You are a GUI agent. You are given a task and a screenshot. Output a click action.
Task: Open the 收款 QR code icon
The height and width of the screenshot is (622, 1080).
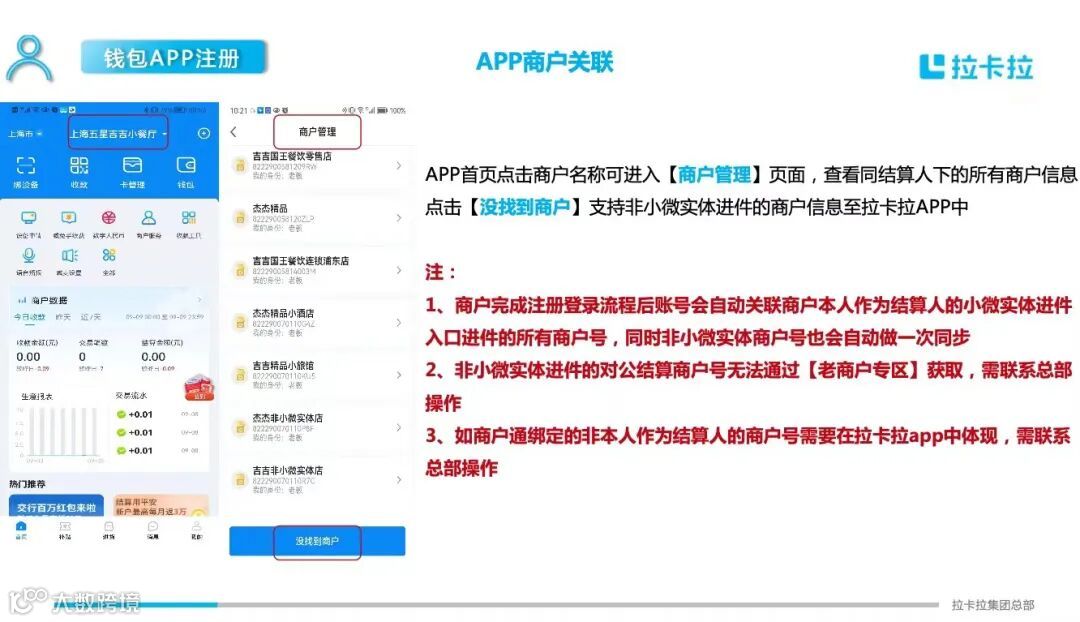[79, 165]
